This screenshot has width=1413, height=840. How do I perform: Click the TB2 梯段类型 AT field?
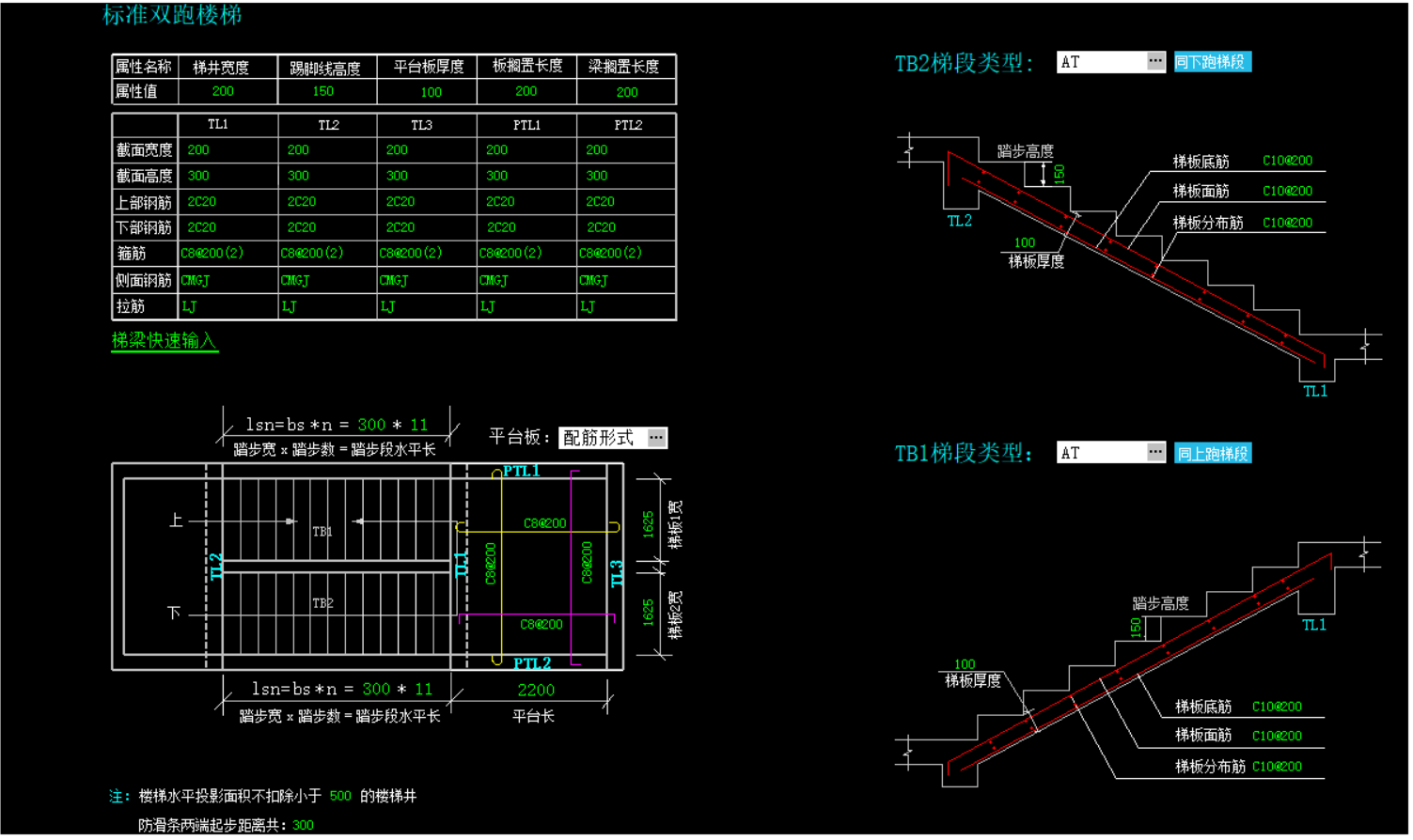[x=1102, y=62]
